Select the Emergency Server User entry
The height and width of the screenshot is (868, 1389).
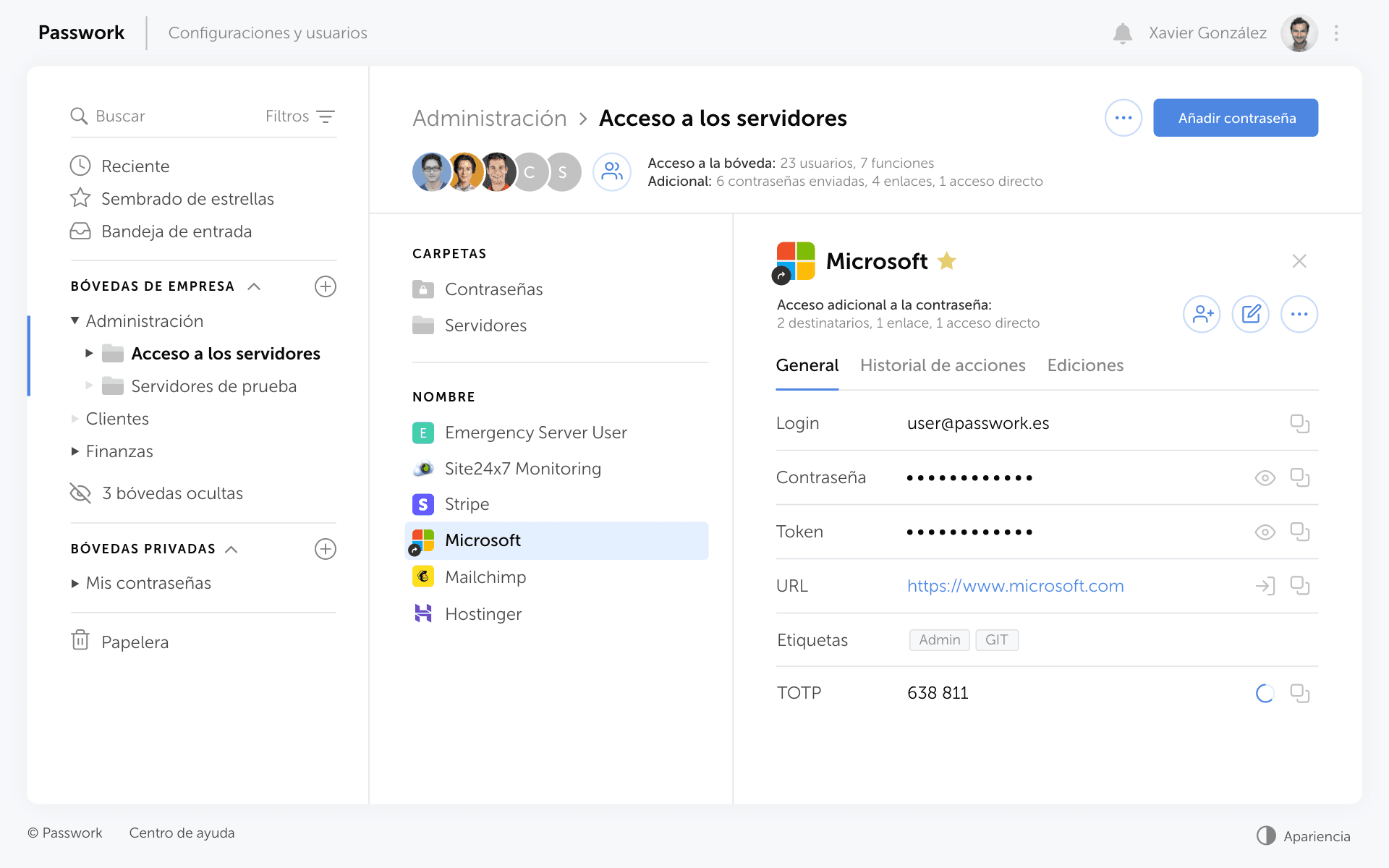tap(556, 433)
